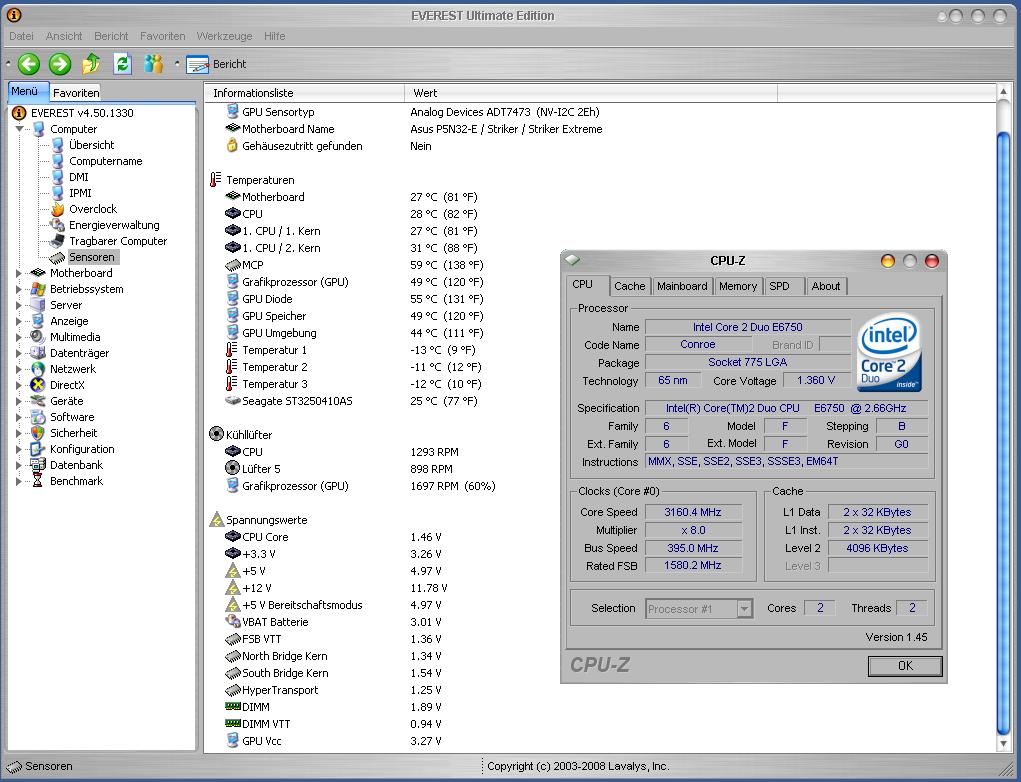This screenshot has height=782, width=1021.
Task: Refresh the view using the refresh icon
Action: (122, 64)
